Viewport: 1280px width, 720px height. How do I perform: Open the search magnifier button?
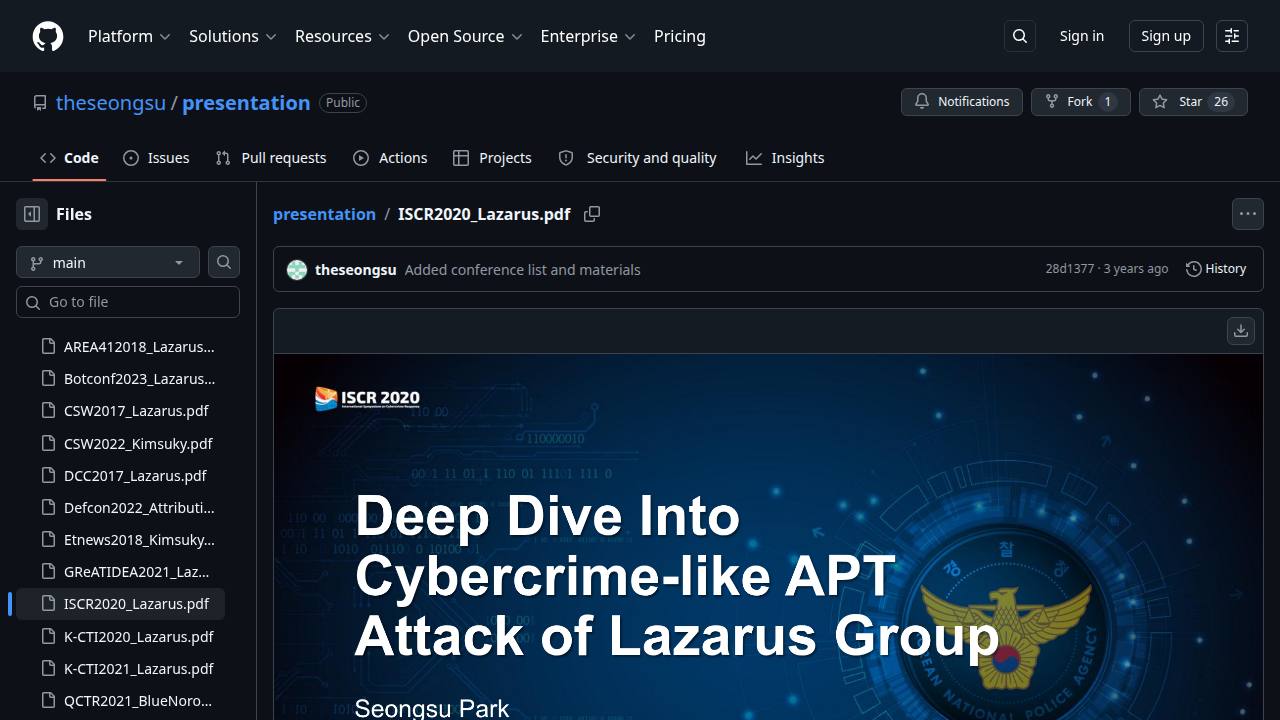point(1020,36)
